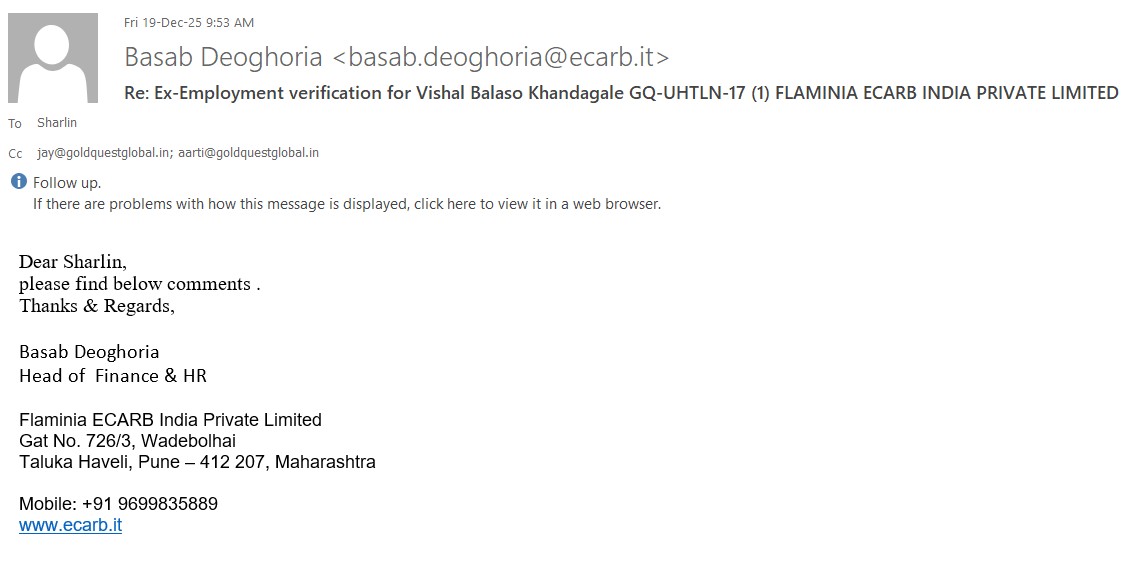Screen dimensions: 1130x562
Task: Click the blue info icon beside Follow up
Action: click(x=18, y=182)
